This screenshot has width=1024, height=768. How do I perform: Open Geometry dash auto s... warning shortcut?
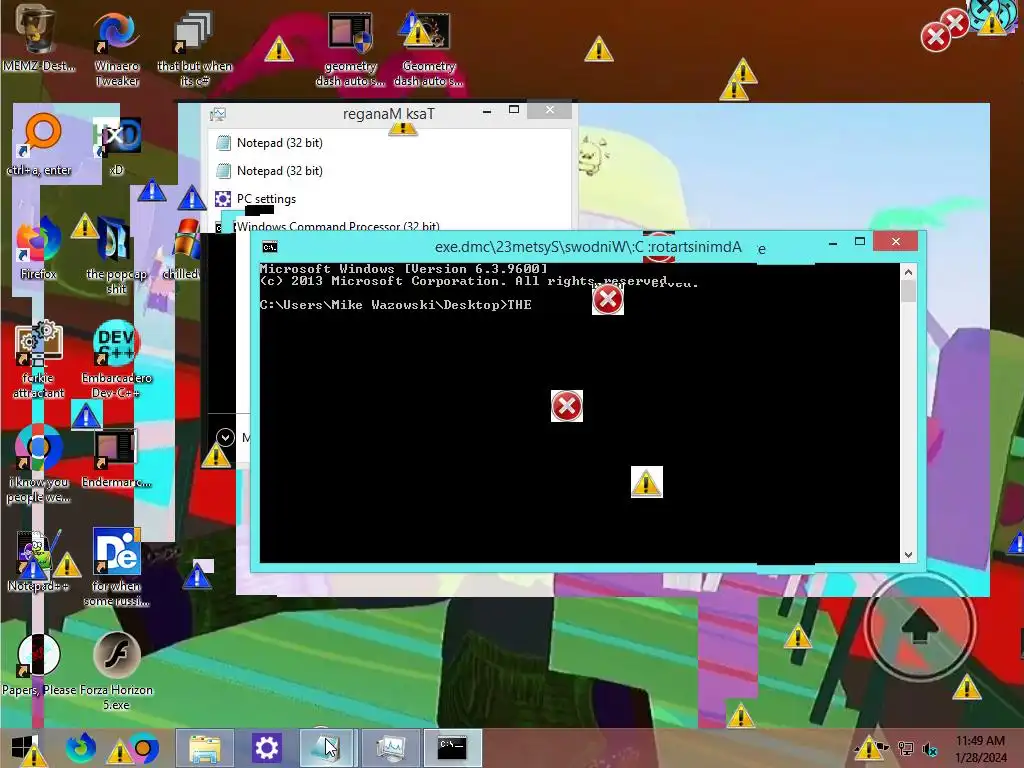pyautogui.click(x=428, y=49)
